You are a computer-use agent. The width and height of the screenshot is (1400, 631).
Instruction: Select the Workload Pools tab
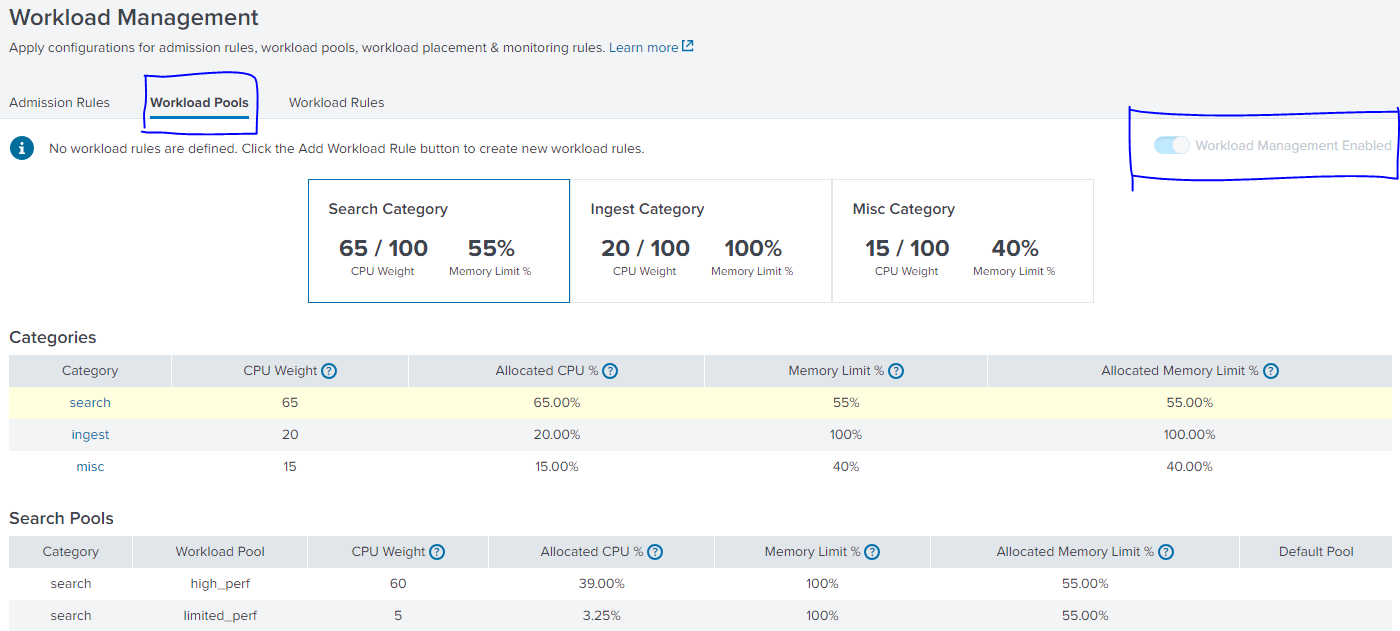coord(199,103)
